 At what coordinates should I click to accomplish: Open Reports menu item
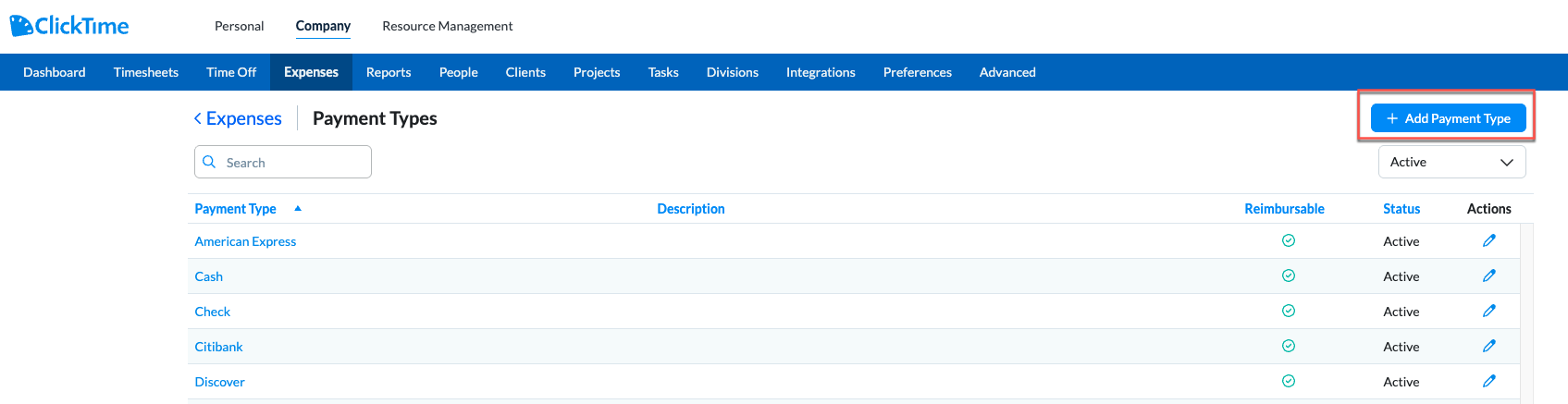tap(389, 72)
